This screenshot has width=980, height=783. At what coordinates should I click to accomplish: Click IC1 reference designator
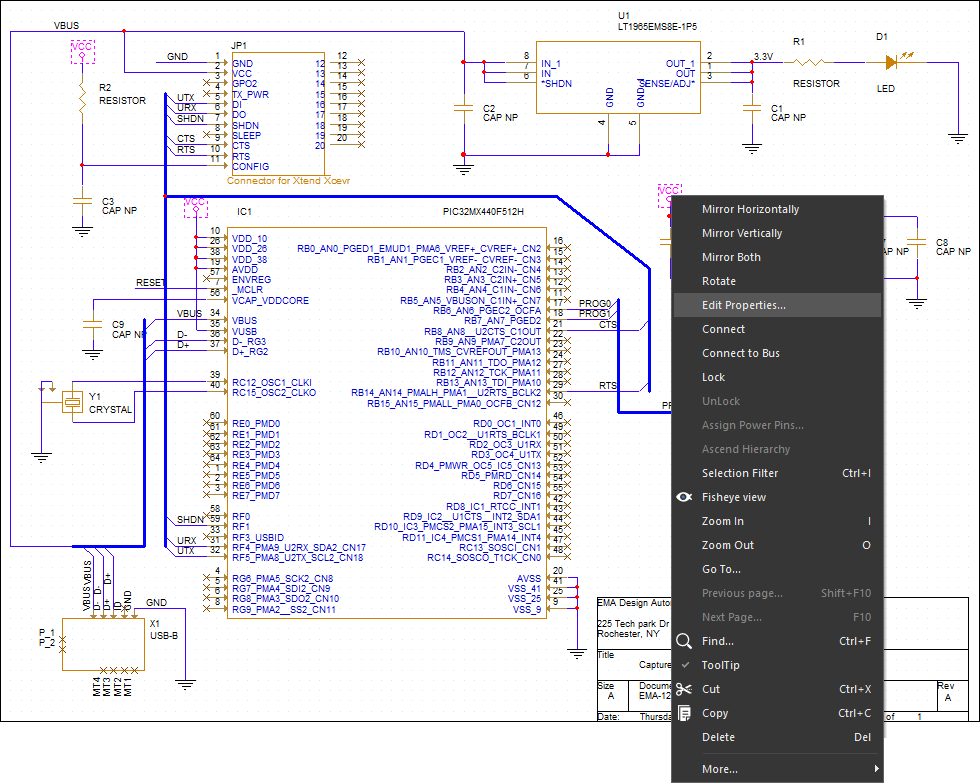click(x=244, y=212)
